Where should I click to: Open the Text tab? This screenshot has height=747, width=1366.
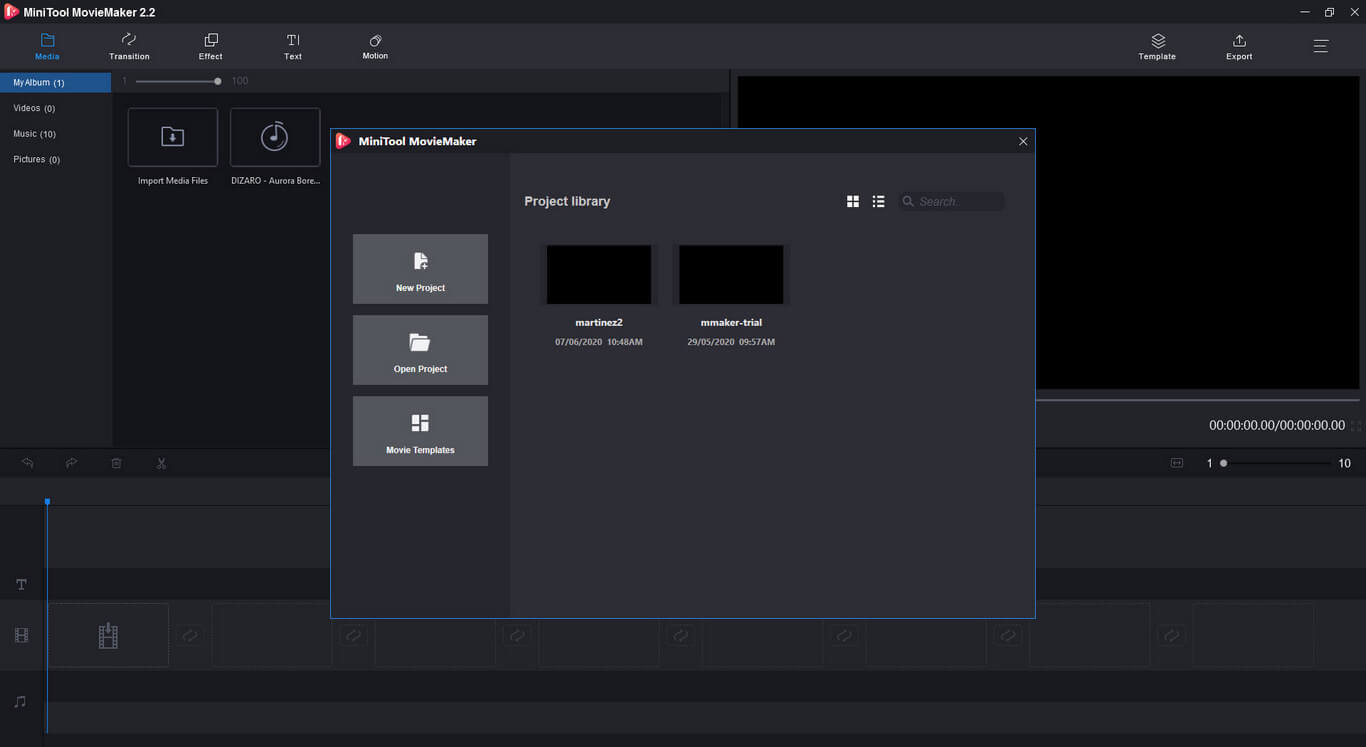(x=293, y=47)
